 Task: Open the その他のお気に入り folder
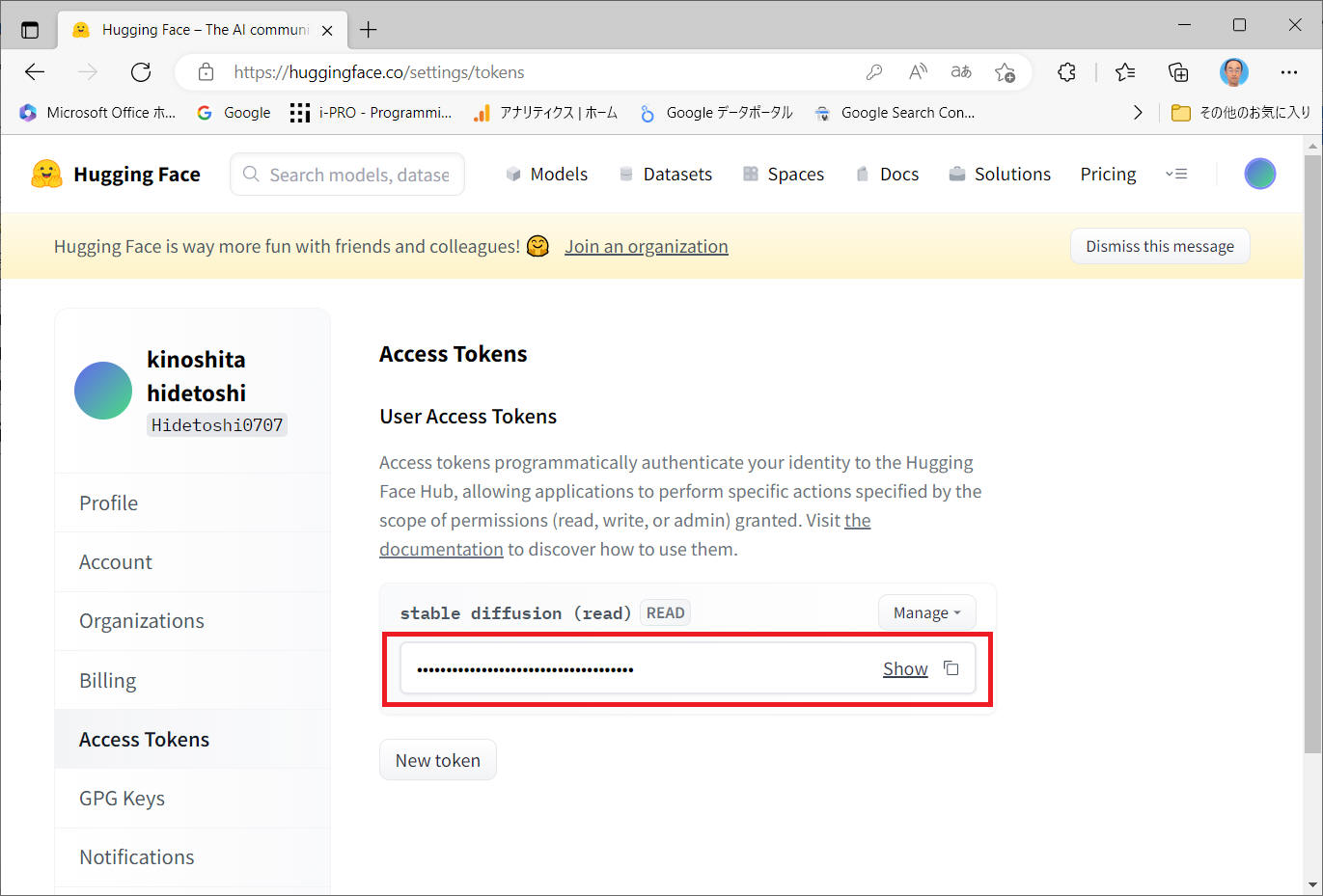pos(1241,113)
